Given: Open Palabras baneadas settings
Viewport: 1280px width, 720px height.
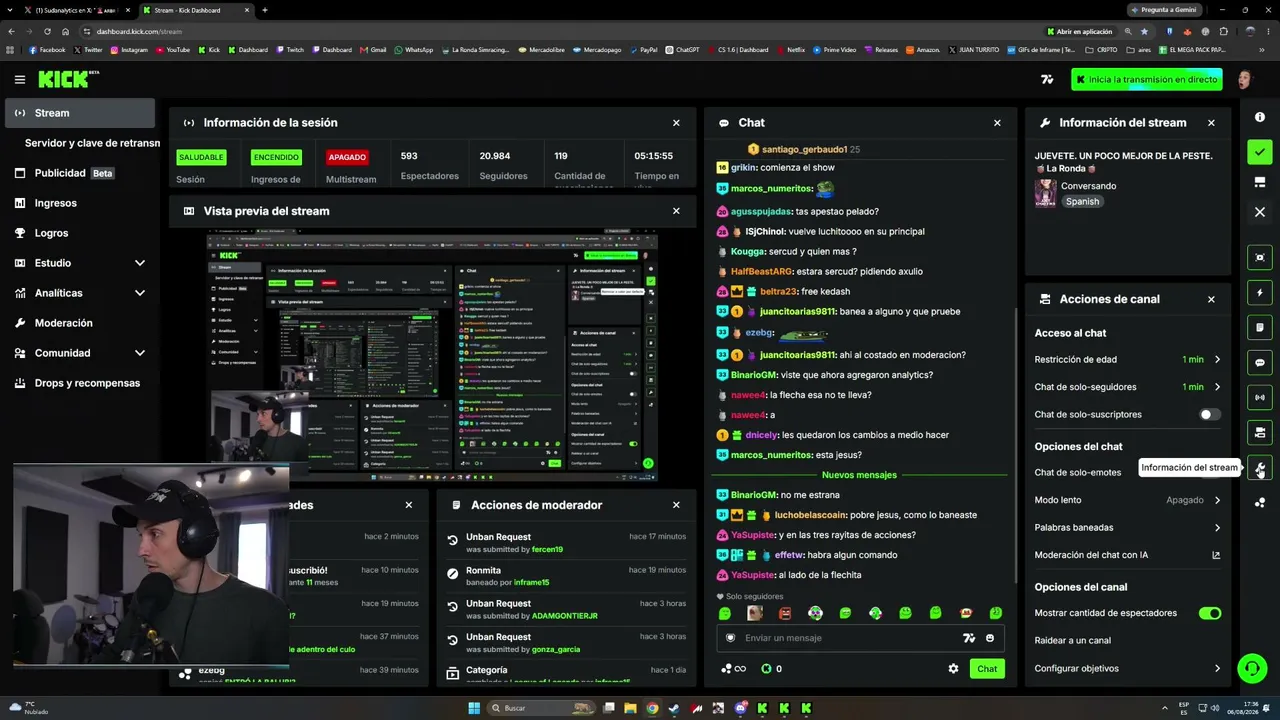Looking at the screenshot, I should click(1128, 527).
